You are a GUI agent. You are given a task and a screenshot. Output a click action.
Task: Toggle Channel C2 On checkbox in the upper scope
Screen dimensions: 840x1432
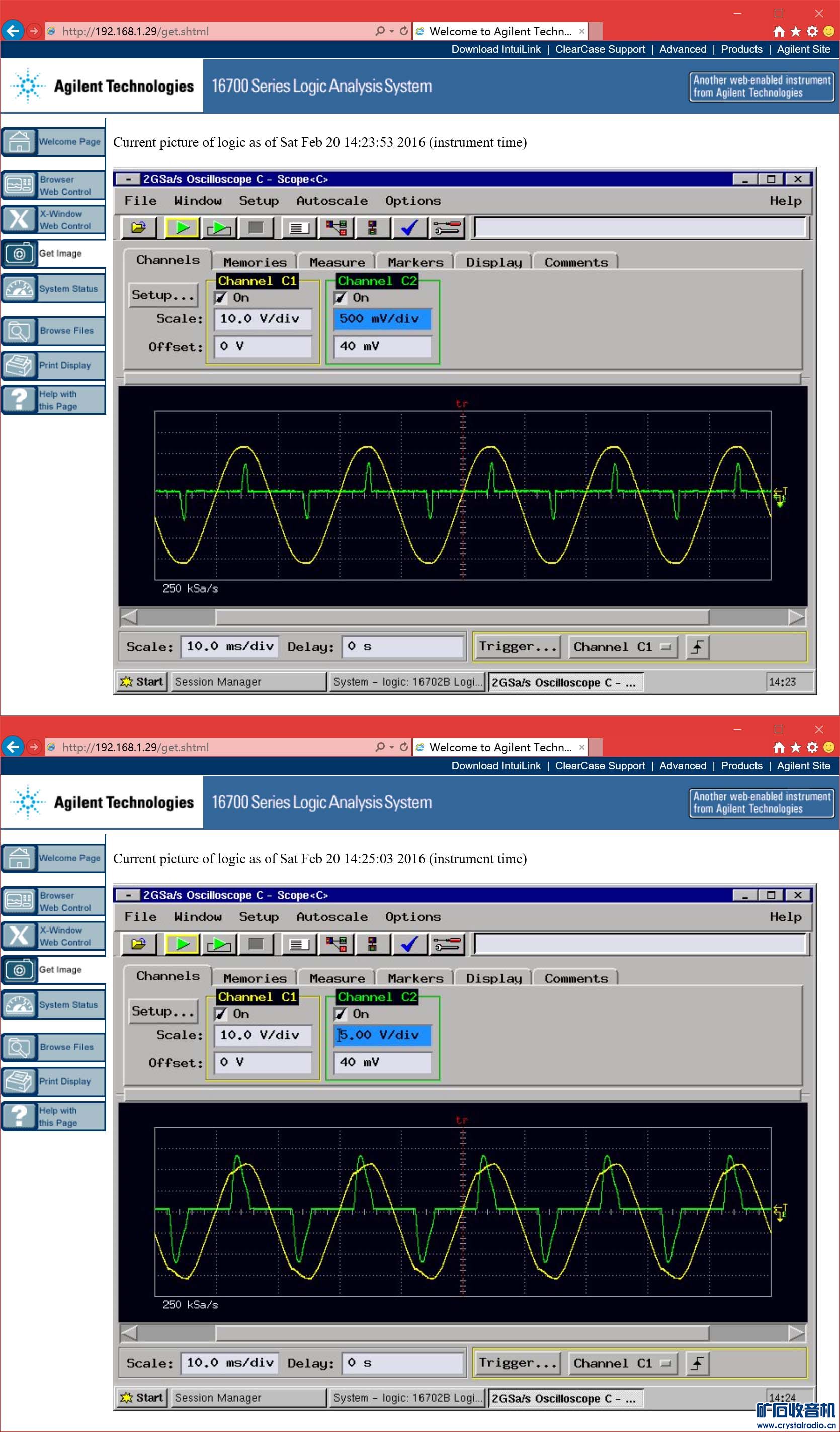(x=341, y=298)
